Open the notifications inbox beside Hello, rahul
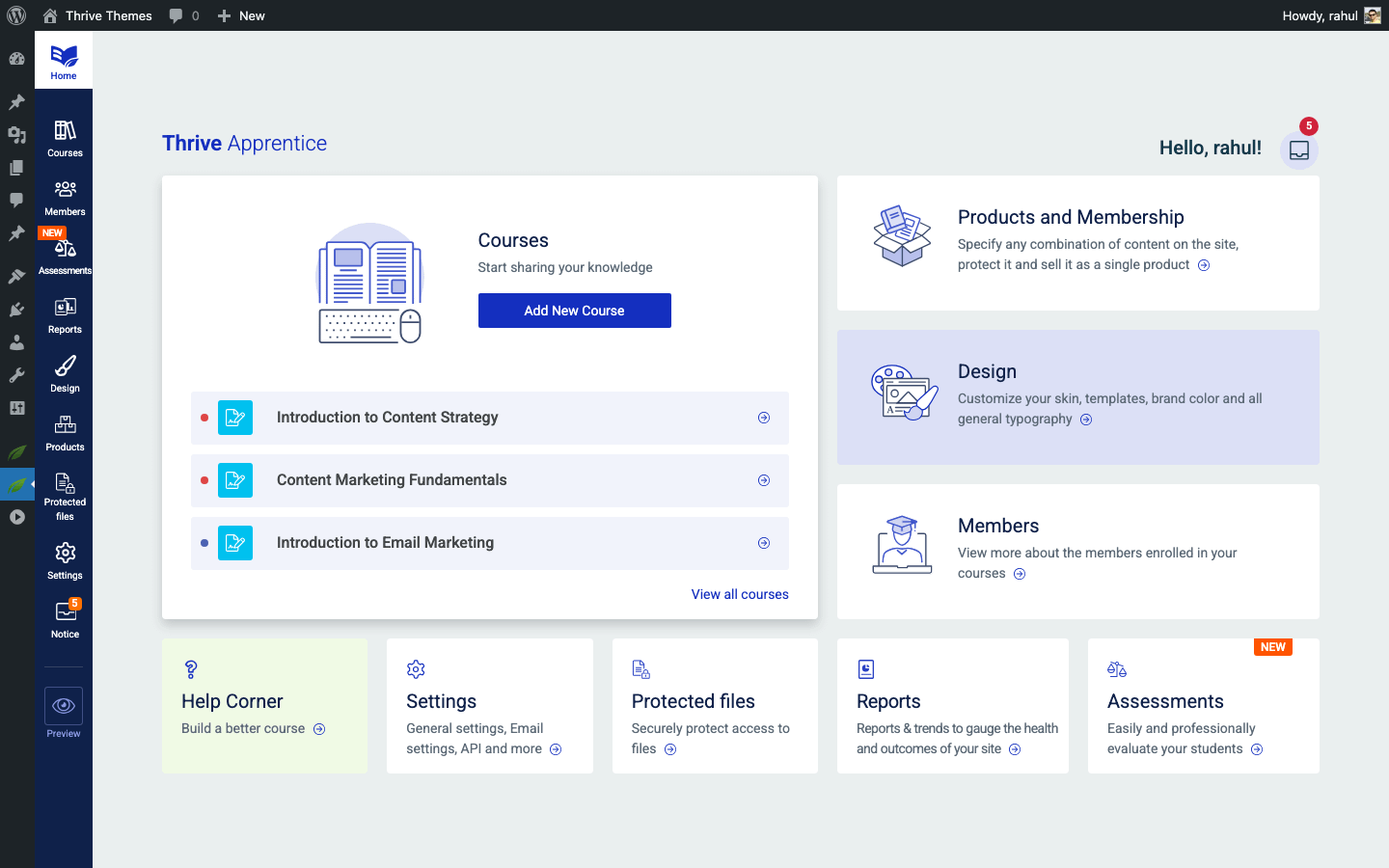This screenshot has width=1389, height=868. point(1299,150)
